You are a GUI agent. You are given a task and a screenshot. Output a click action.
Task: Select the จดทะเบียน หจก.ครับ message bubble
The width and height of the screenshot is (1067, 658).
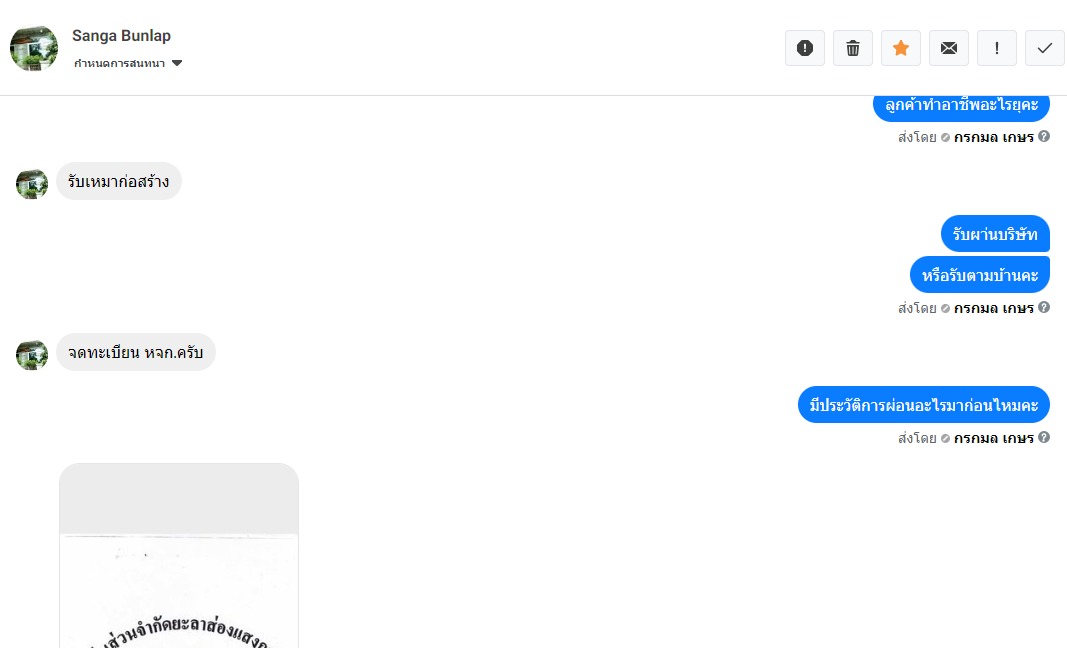click(x=135, y=352)
